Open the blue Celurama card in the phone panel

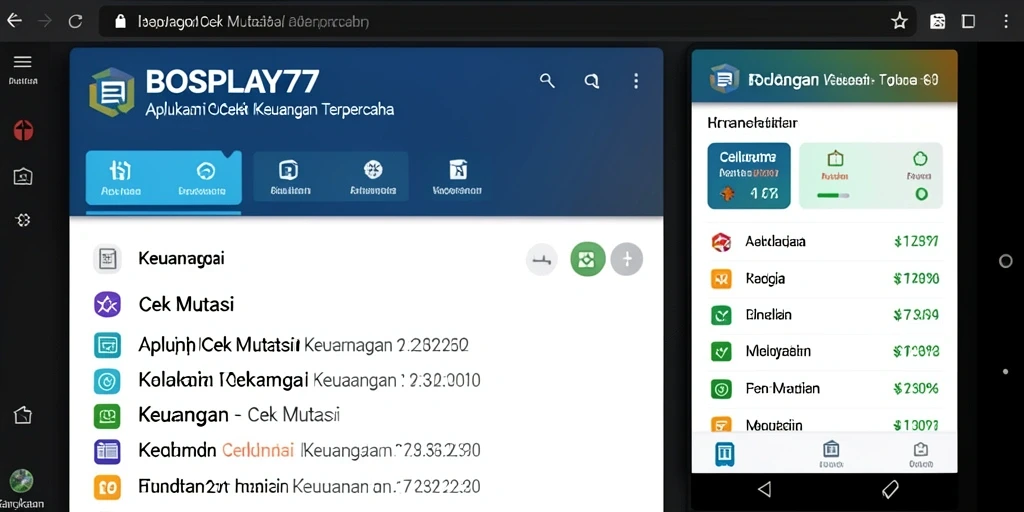(749, 176)
